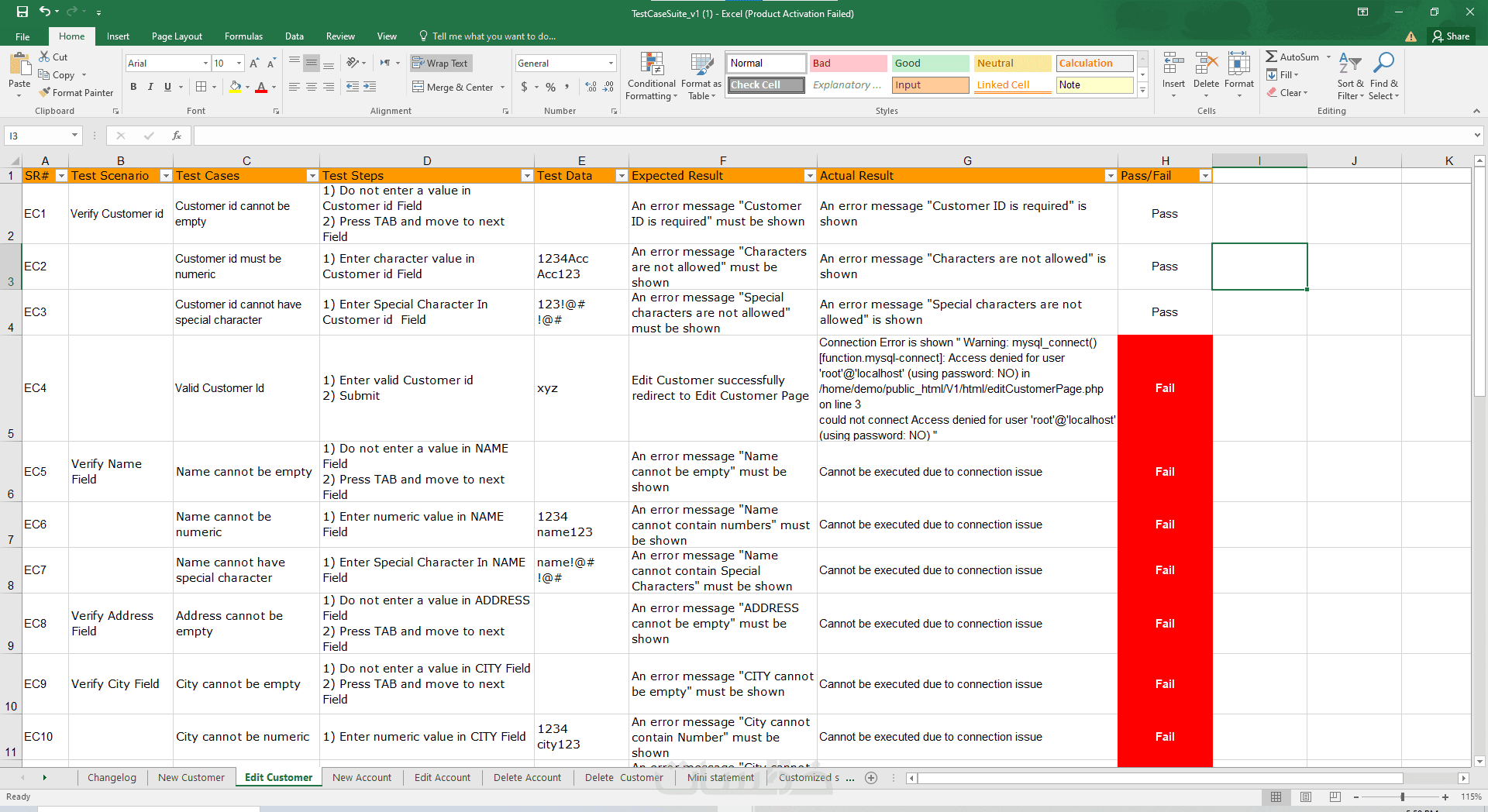Image resolution: width=1488 pixels, height=812 pixels.
Task: Click the Tell me what you want to do box
Action: coord(487,36)
